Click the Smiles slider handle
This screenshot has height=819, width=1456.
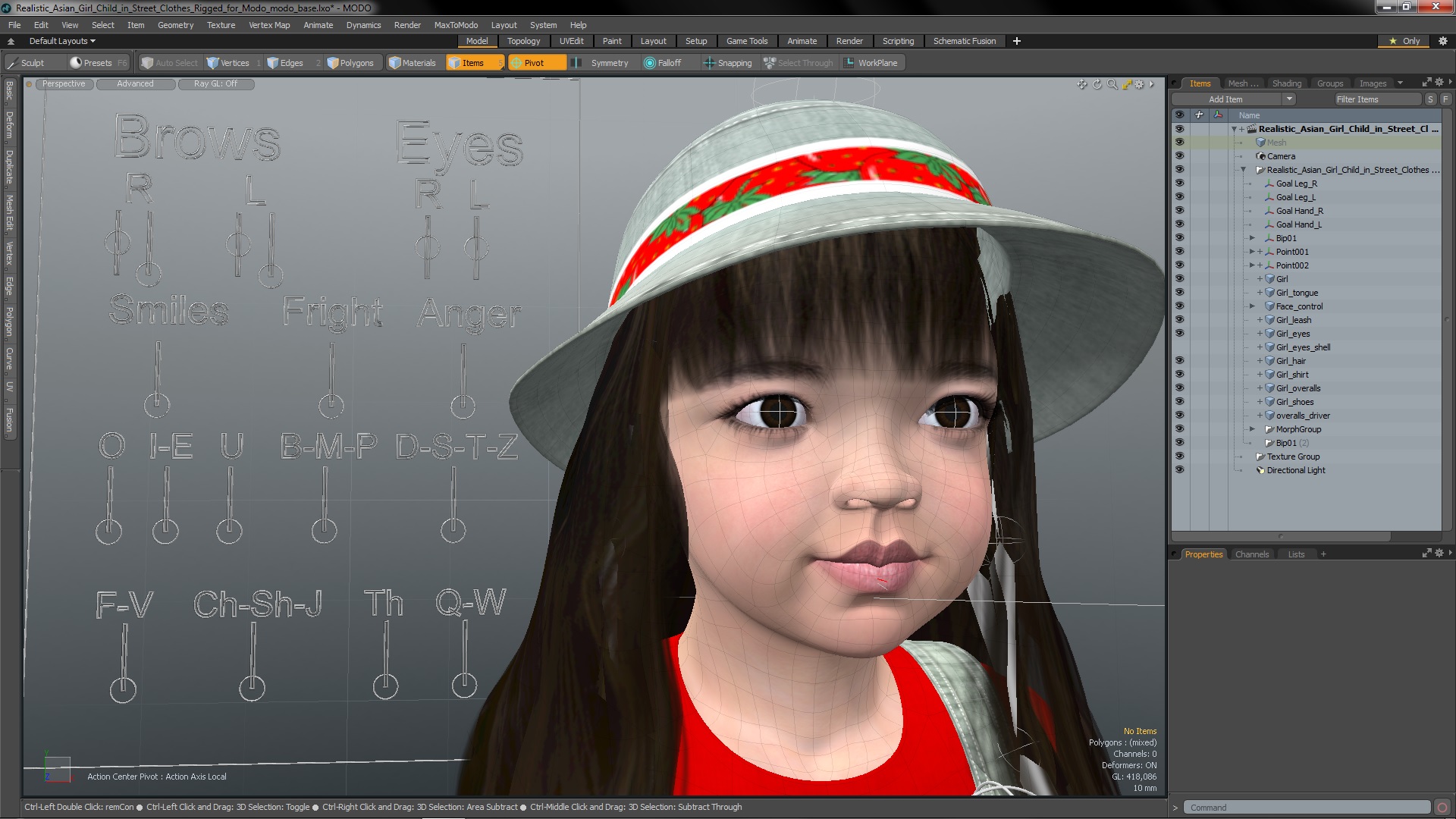[x=157, y=405]
